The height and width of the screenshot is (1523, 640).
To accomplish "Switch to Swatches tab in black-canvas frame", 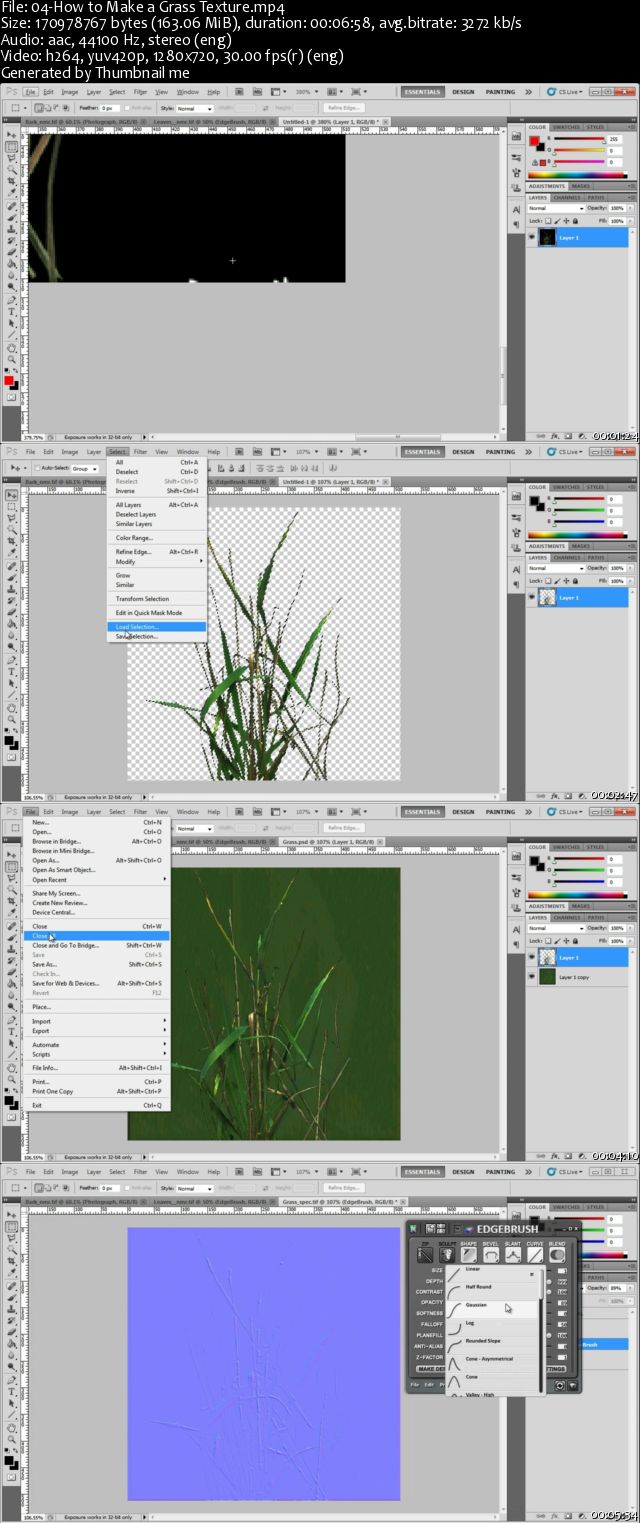I will (566, 127).
